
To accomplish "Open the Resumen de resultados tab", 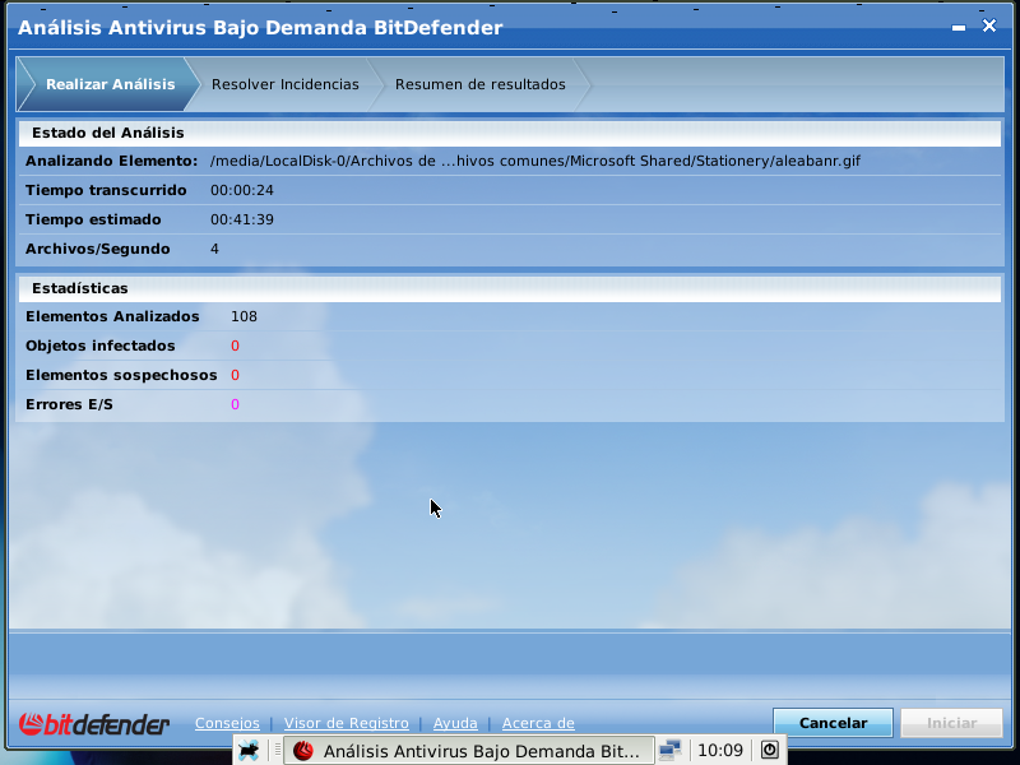I will coord(480,85).
